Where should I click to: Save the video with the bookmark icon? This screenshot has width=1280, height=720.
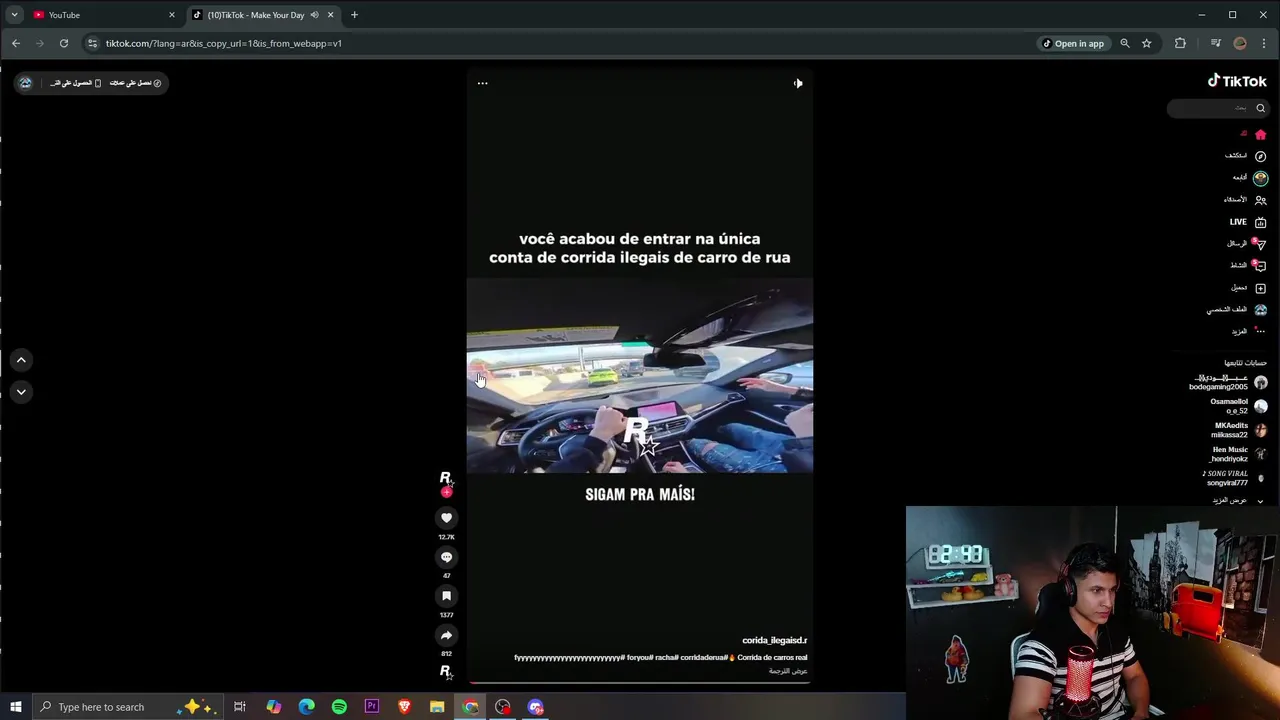point(446,596)
